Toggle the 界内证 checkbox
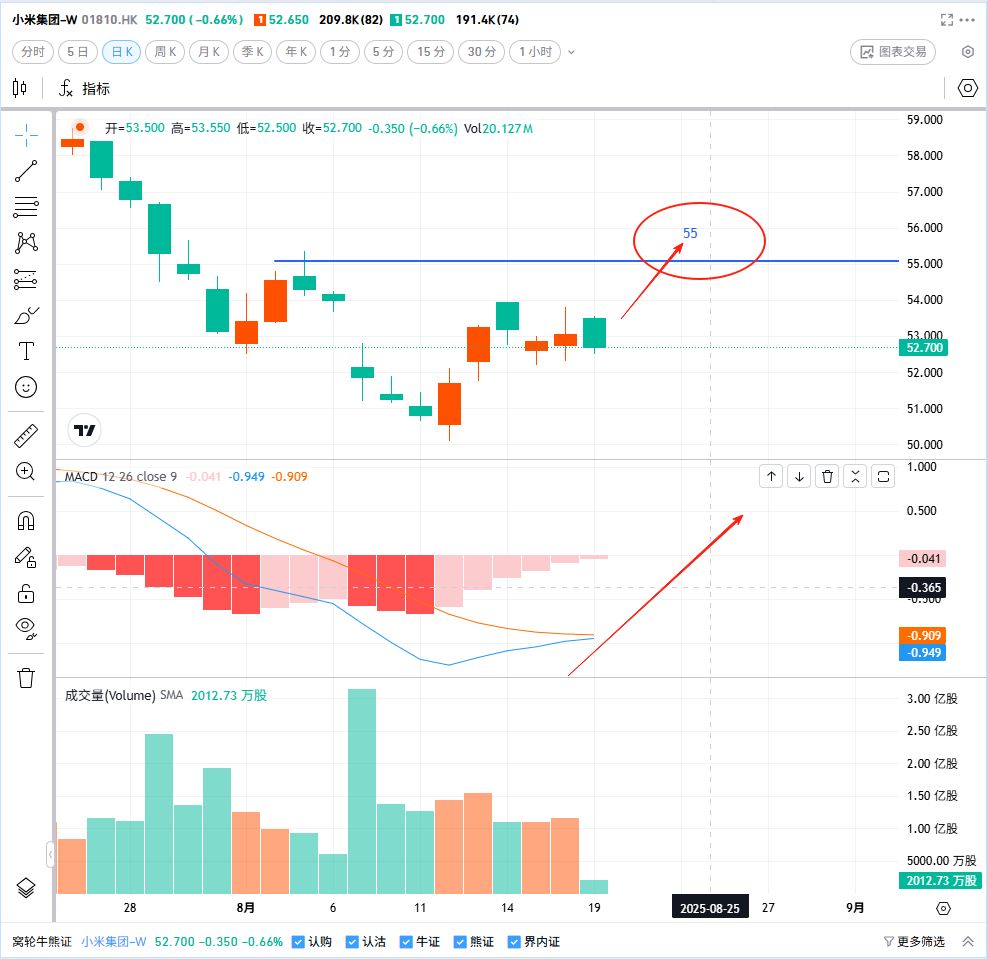987x959 pixels. (x=514, y=942)
